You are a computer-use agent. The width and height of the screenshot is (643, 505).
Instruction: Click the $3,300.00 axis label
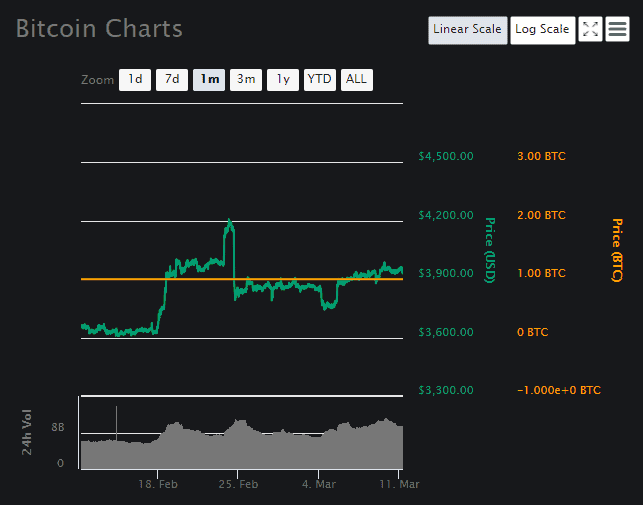coord(446,390)
